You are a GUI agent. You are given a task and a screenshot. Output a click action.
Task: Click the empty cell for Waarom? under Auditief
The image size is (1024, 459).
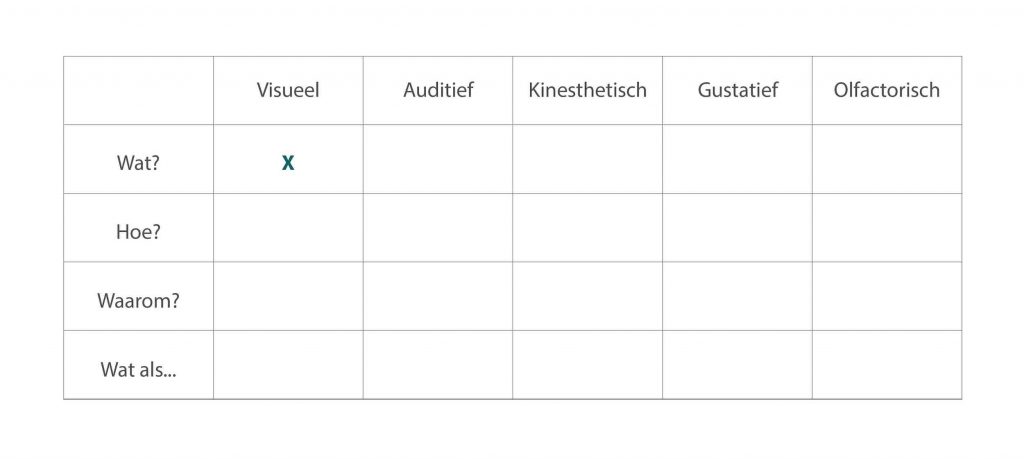coord(438,296)
